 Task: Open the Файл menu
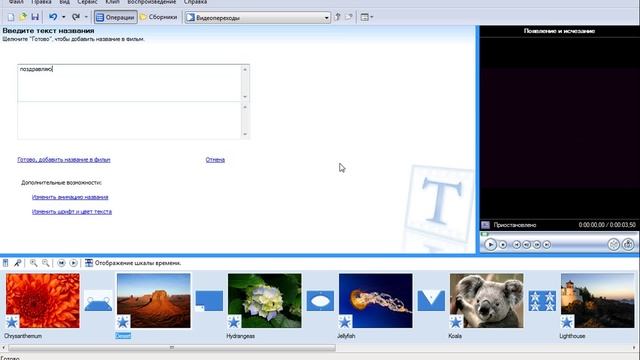click(x=16, y=2)
